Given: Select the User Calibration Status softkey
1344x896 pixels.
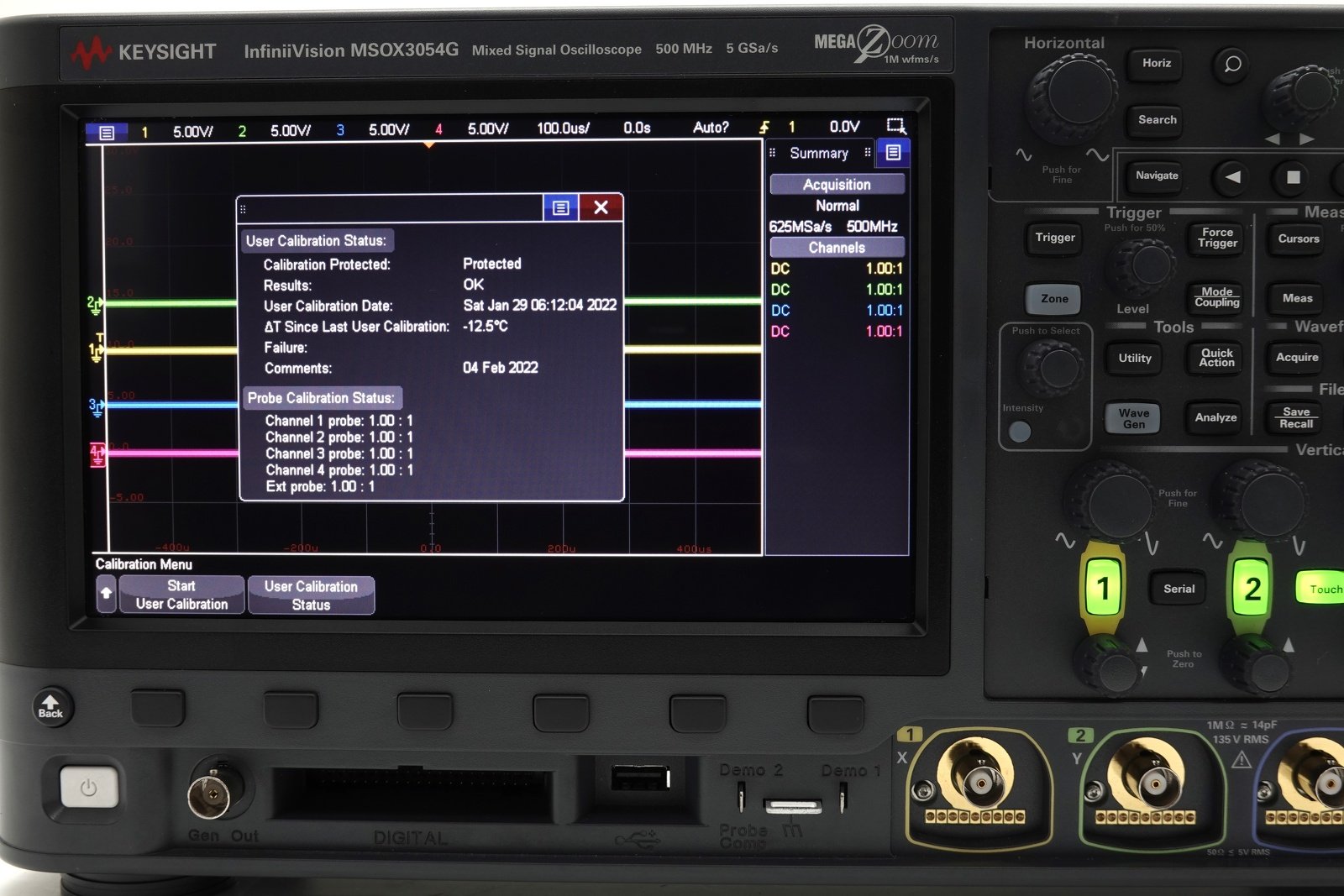Looking at the screenshot, I should click(x=311, y=595).
